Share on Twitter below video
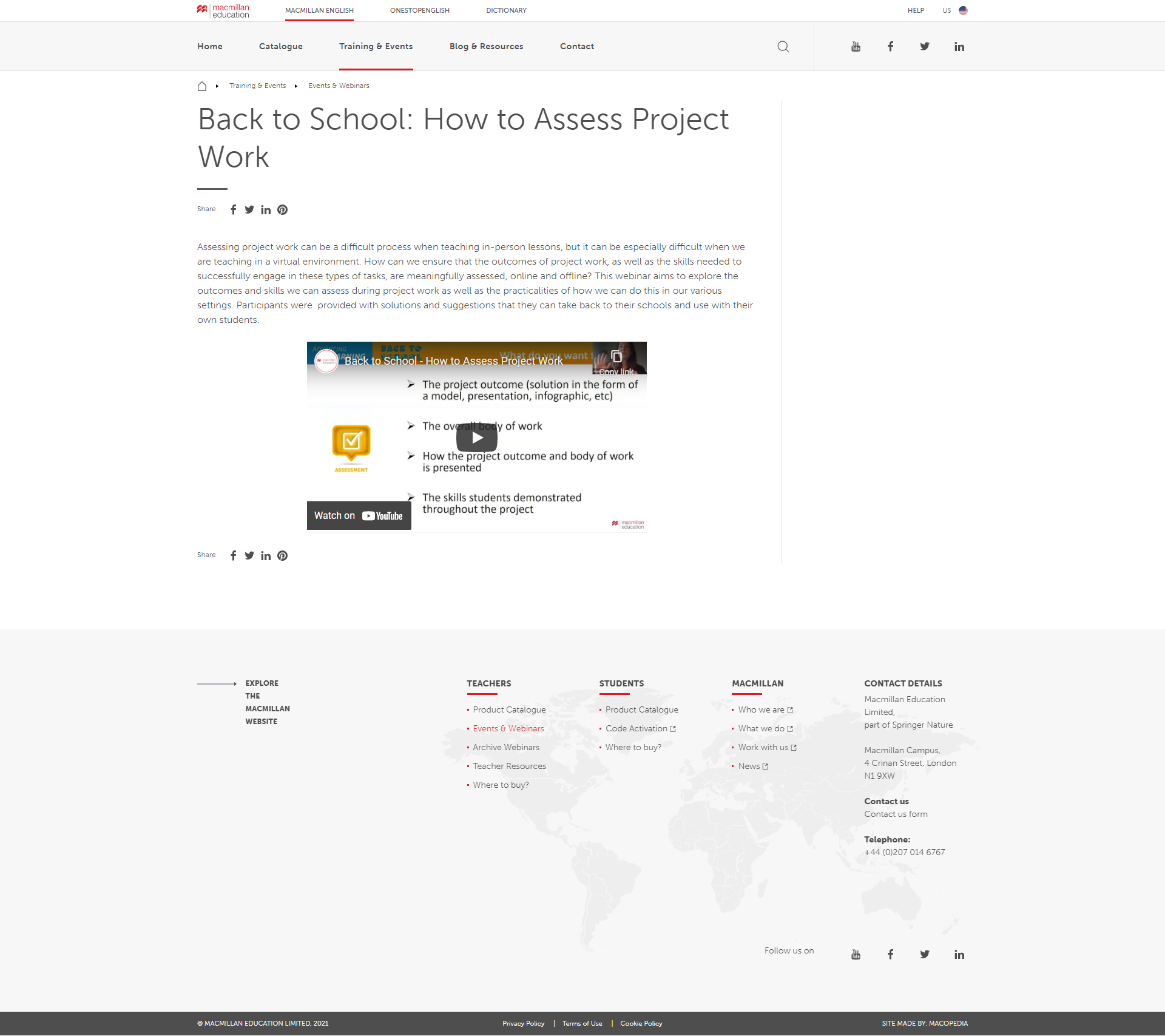Viewport: 1165px width, 1036px height. (x=249, y=556)
